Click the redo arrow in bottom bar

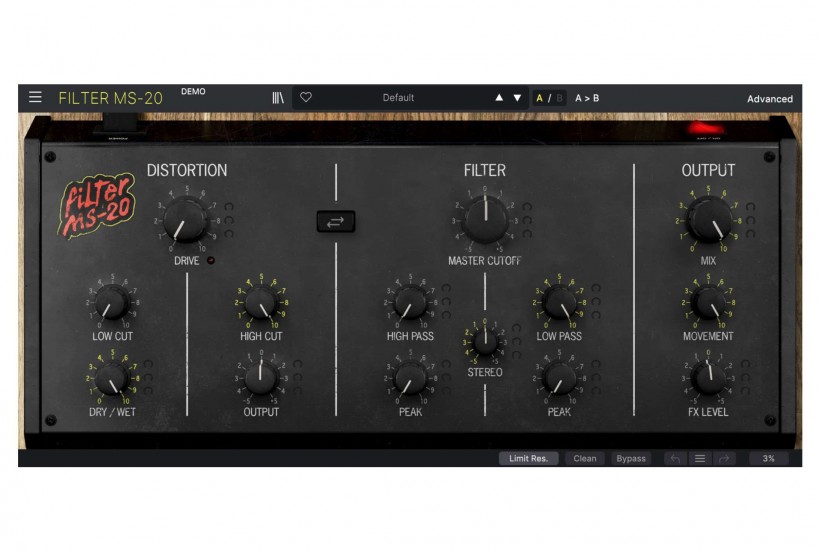(x=723, y=459)
